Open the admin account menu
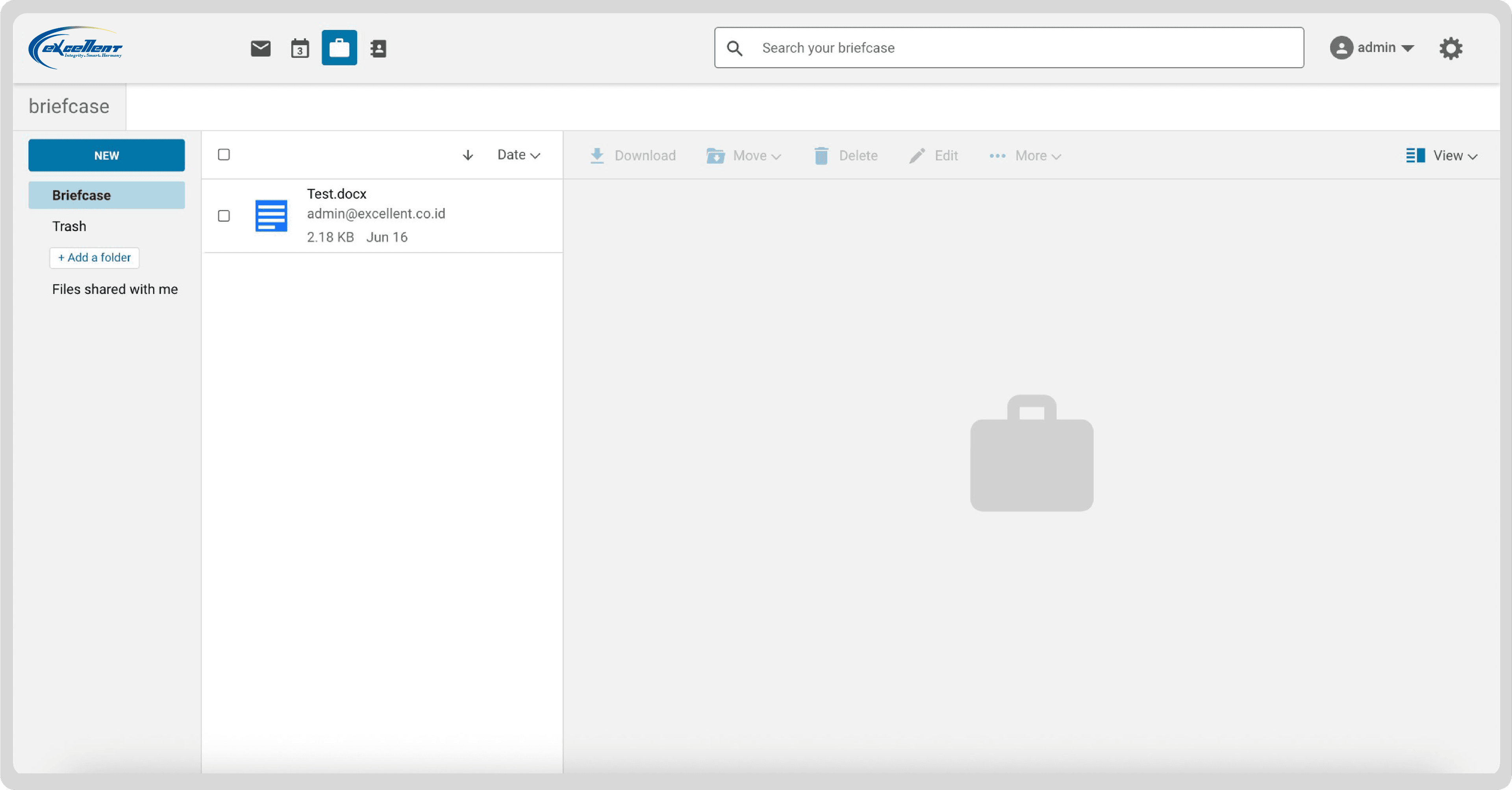 click(x=1373, y=48)
